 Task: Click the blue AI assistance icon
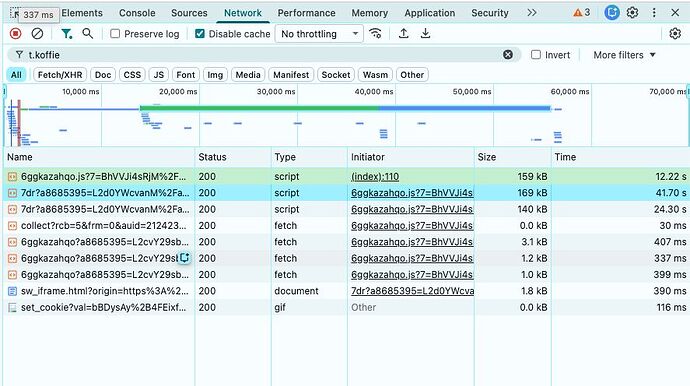pyautogui.click(x=612, y=13)
